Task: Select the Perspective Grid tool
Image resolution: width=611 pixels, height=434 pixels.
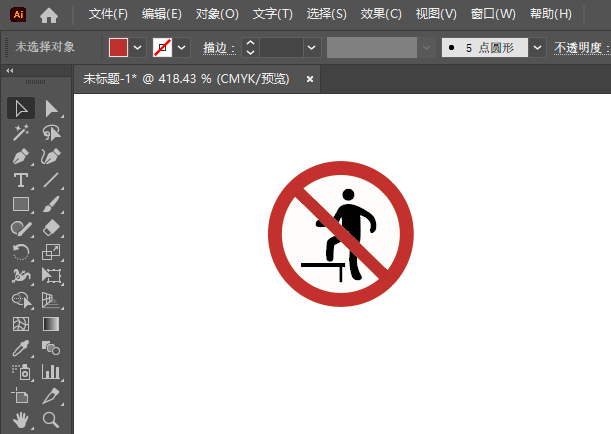Action: pos(51,300)
